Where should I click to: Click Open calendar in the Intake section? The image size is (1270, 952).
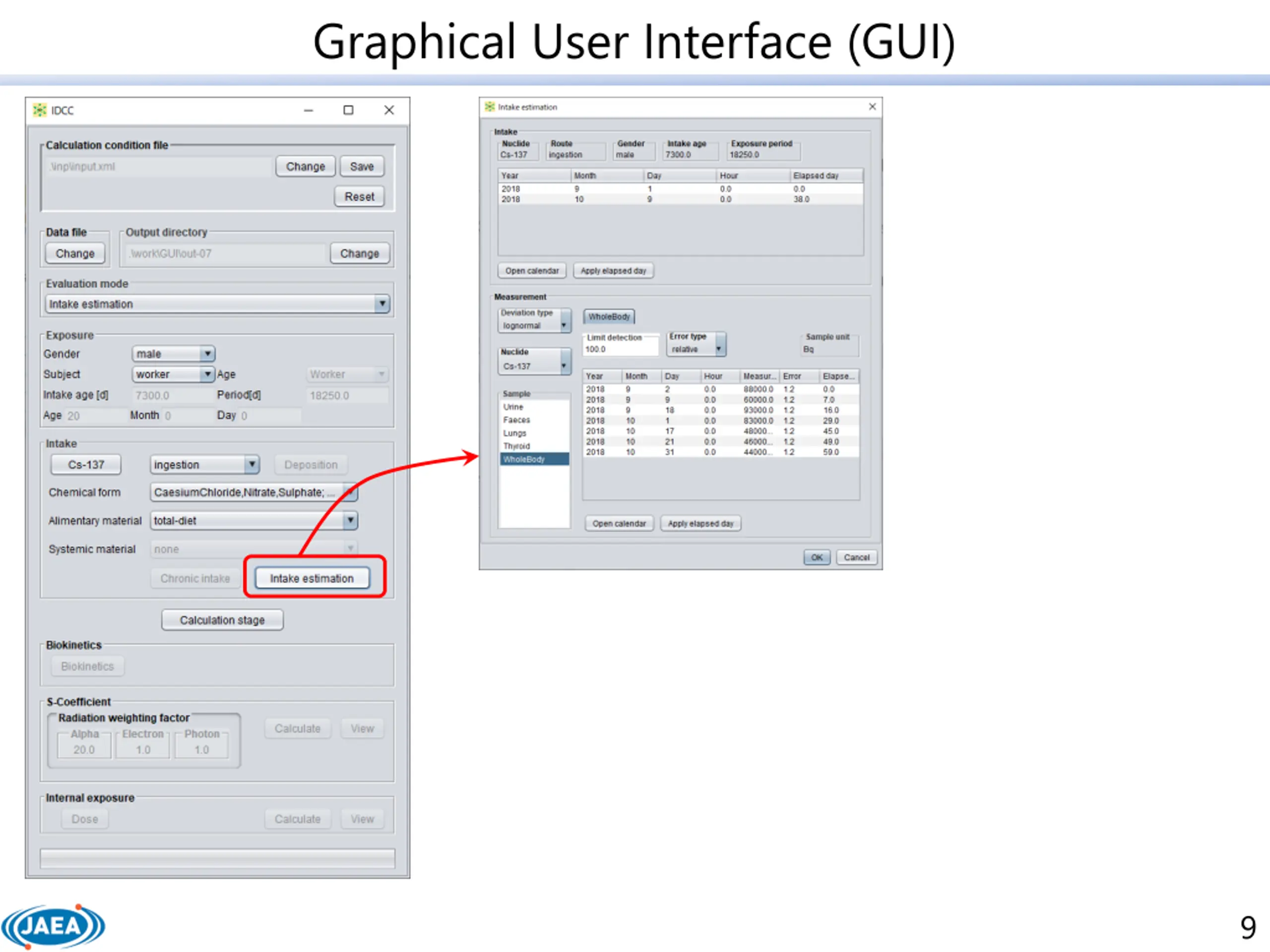click(x=532, y=270)
